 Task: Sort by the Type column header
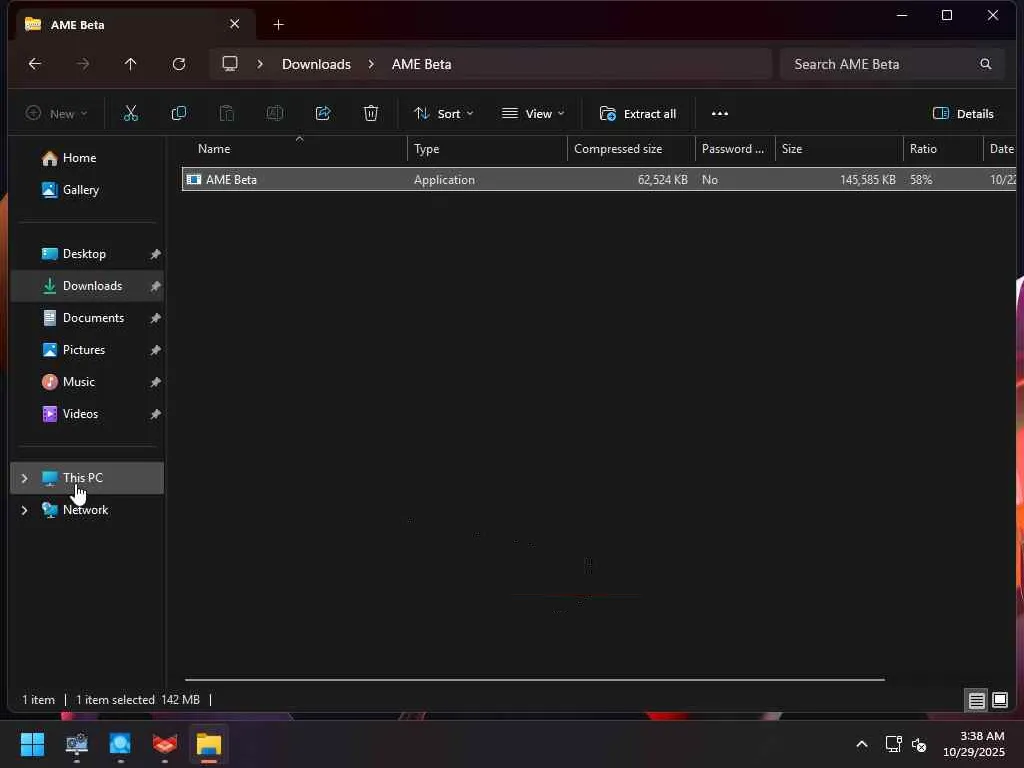pos(487,149)
